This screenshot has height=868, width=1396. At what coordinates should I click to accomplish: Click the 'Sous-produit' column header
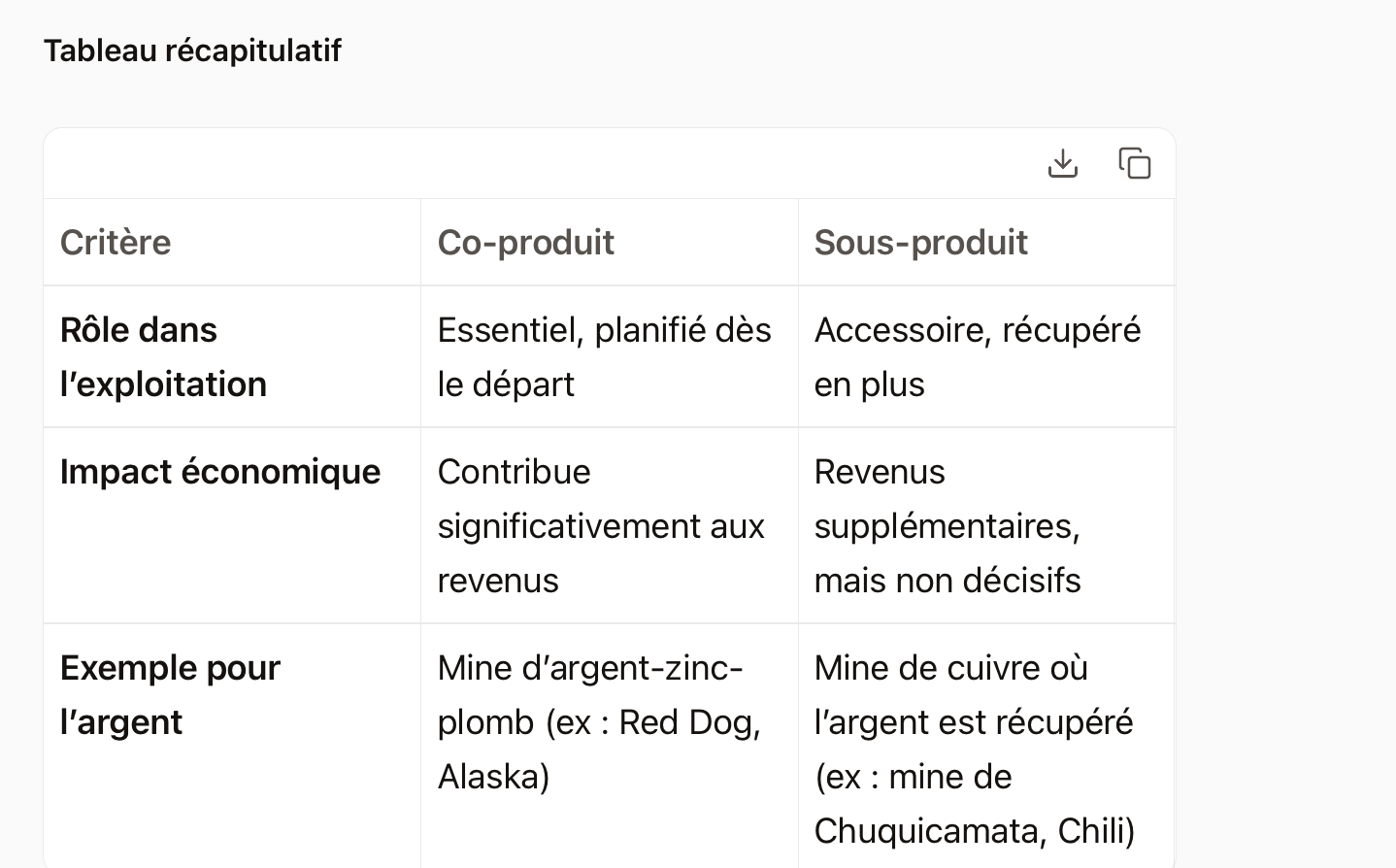pos(920,243)
